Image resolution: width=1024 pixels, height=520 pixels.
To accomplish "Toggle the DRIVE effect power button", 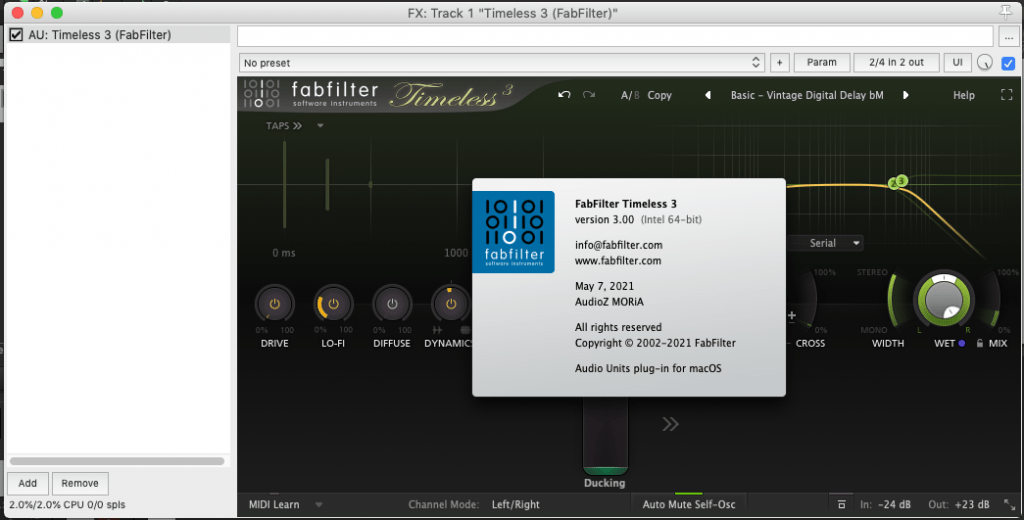I will [274, 304].
